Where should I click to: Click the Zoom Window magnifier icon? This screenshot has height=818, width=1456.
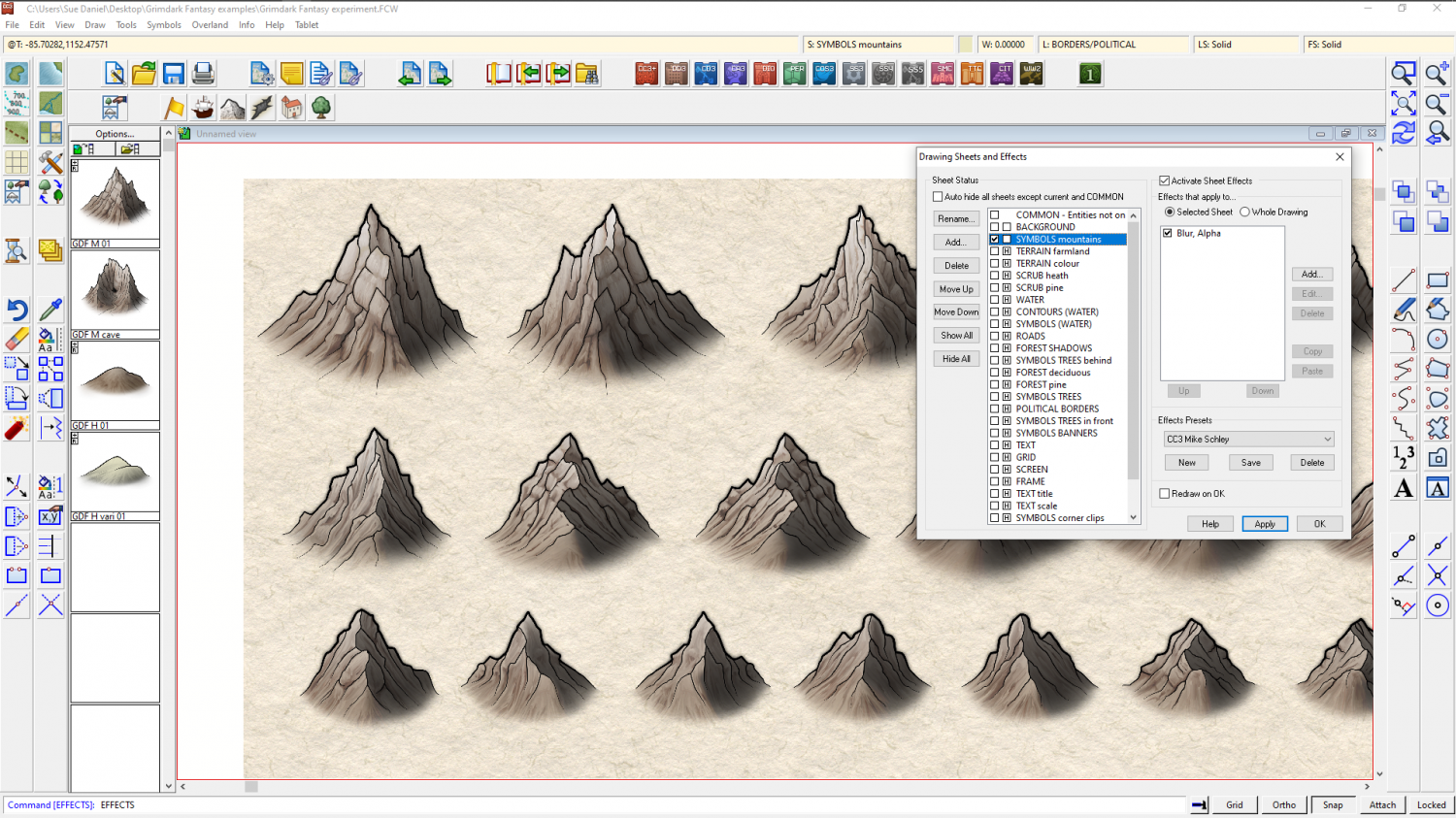(1404, 74)
